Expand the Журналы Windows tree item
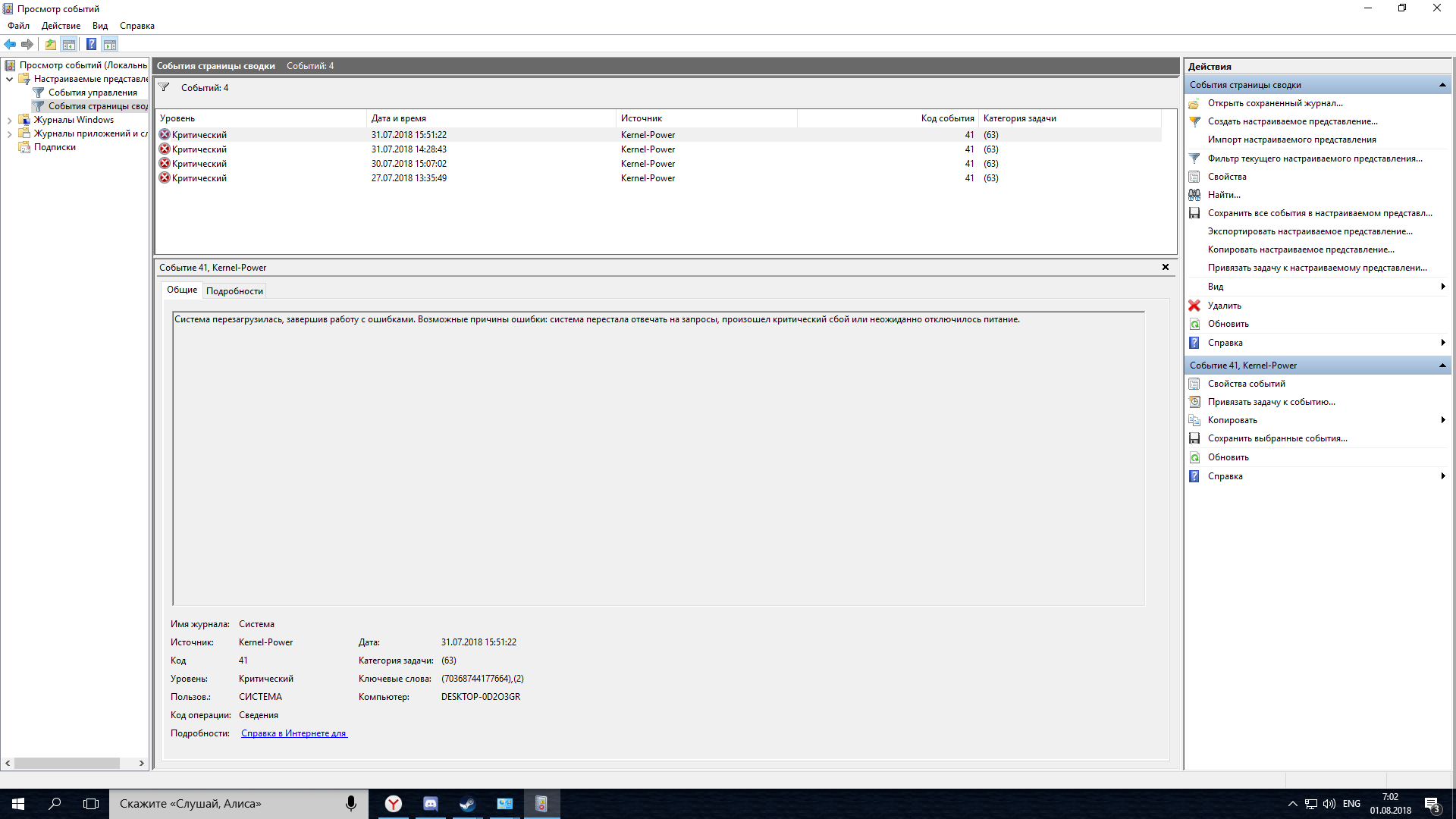This screenshot has width=1456, height=819. [8, 120]
